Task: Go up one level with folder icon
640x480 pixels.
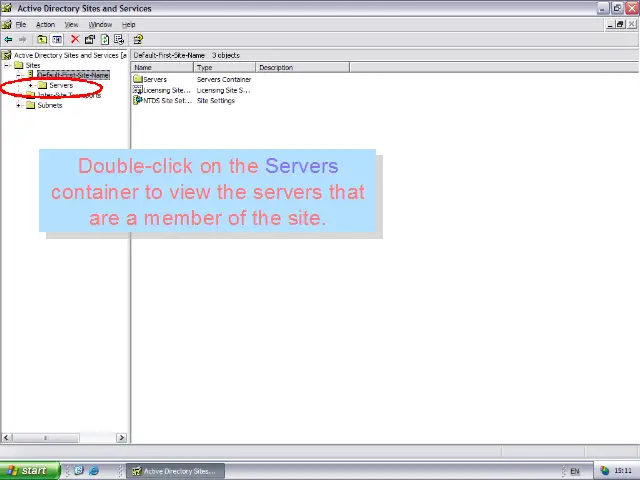Action: click(x=42, y=40)
